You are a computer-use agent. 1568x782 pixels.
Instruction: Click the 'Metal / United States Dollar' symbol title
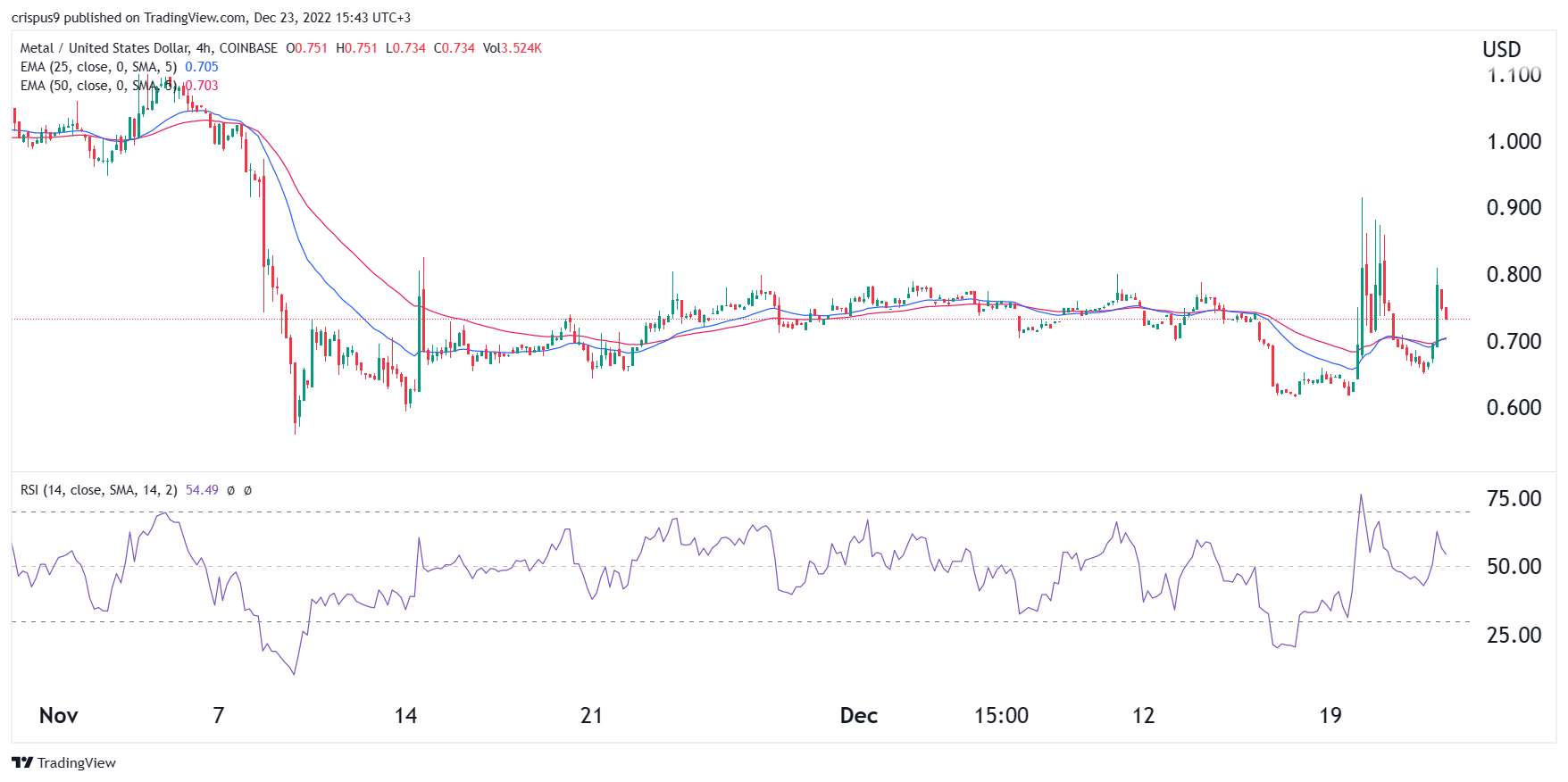click(104, 48)
